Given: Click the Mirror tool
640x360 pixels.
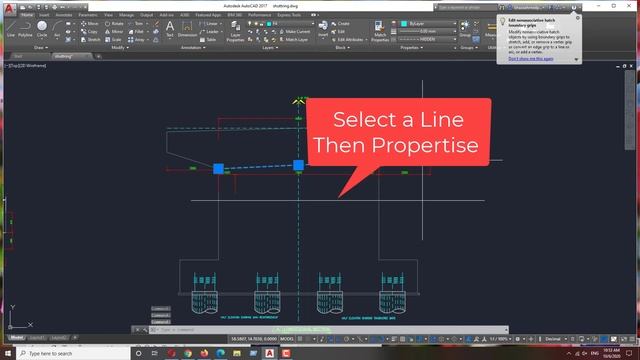Looking at the screenshot, I should tap(114, 31).
